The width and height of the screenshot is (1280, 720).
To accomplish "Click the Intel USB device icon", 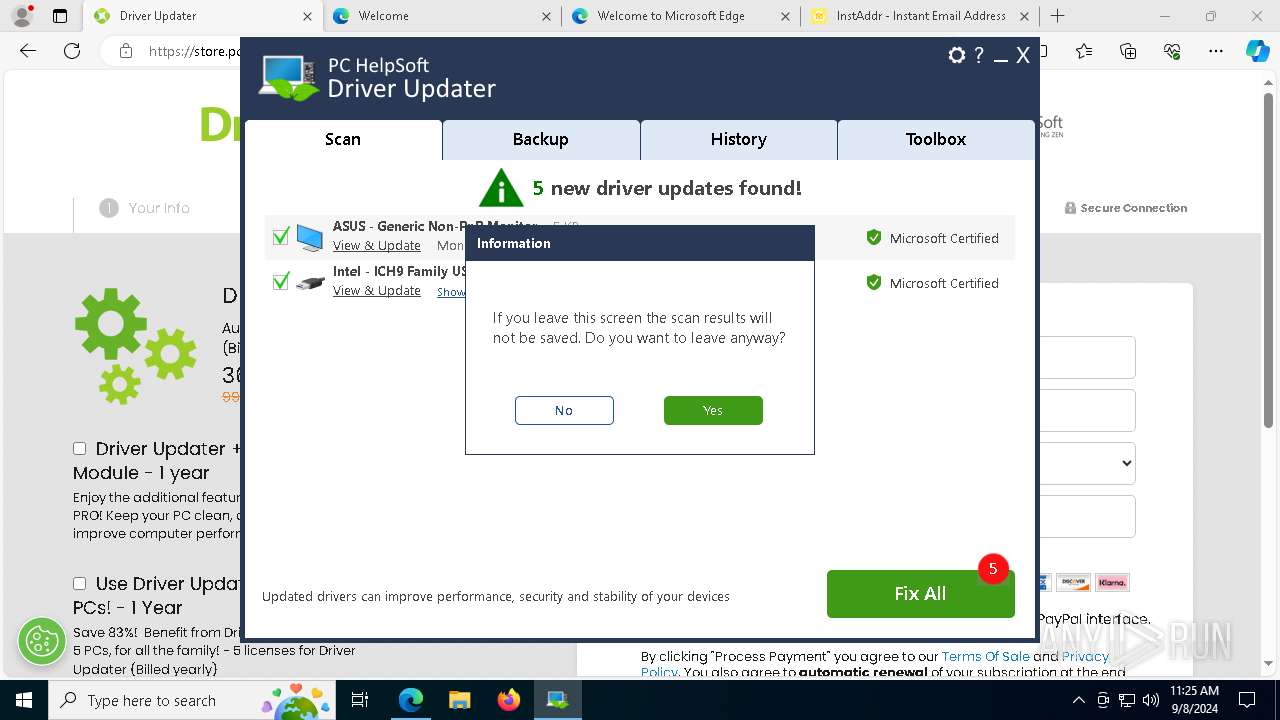I will click(x=310, y=283).
